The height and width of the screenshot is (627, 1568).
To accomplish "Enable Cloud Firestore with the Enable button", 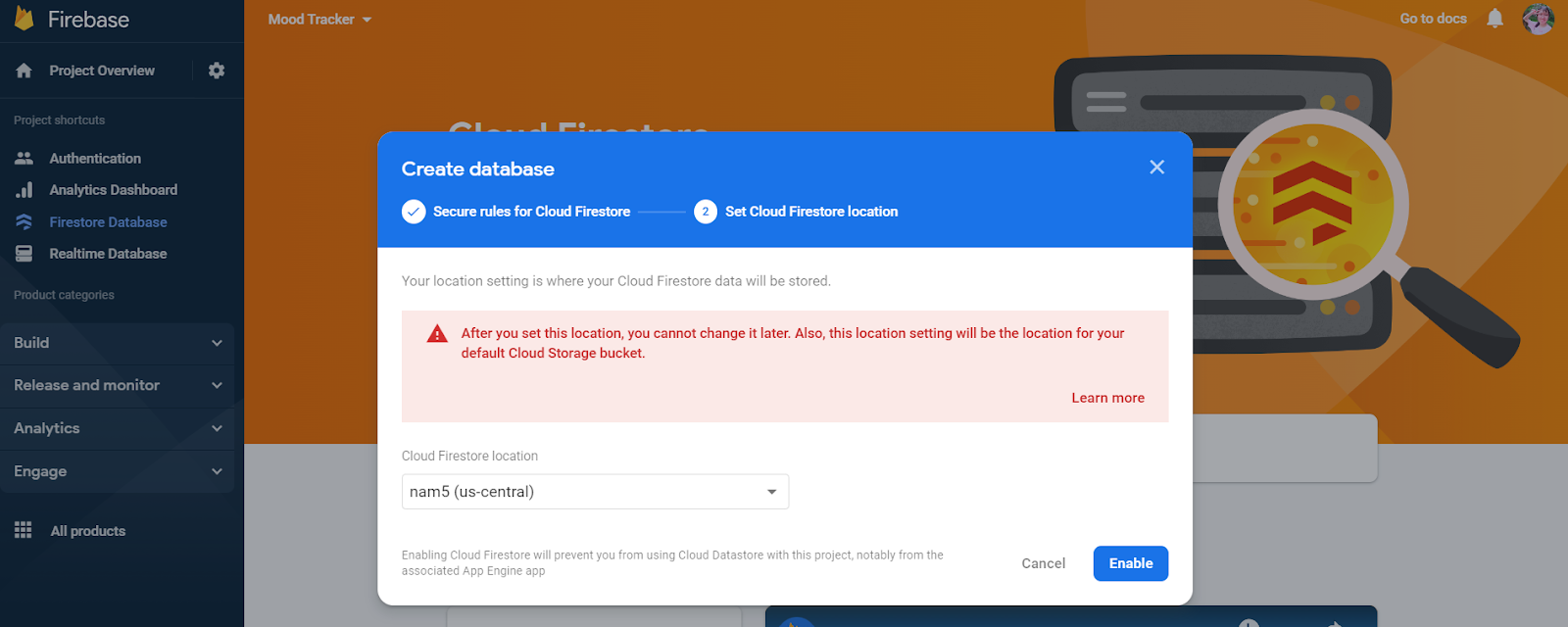I will pos(1129,563).
